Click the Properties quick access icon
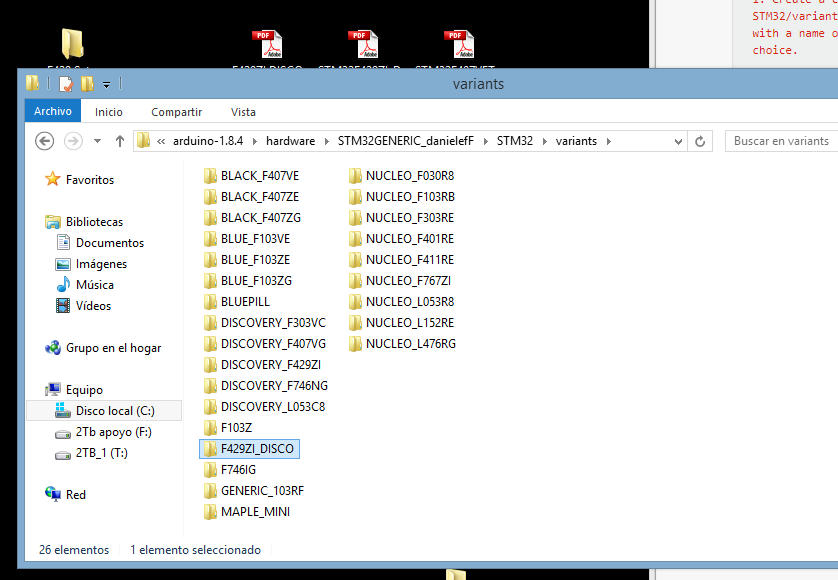This screenshot has width=838, height=580. pos(66,84)
